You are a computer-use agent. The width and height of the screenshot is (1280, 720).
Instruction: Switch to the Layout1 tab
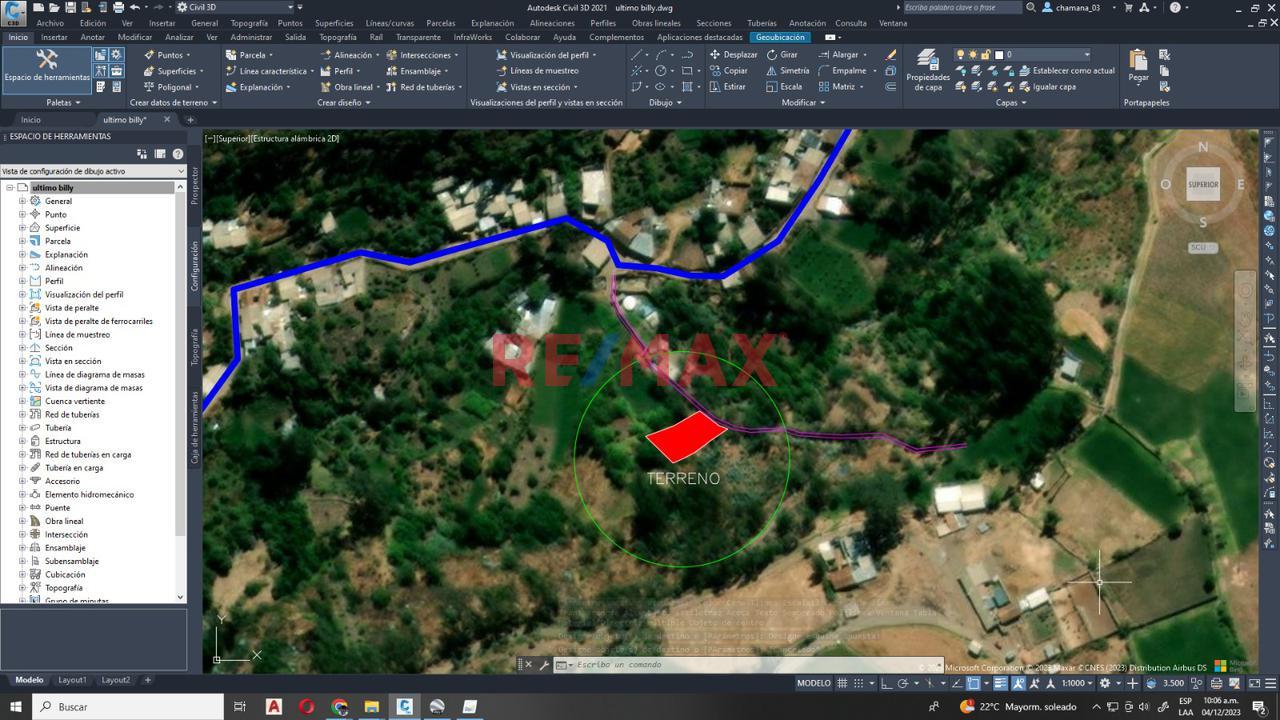click(72, 680)
